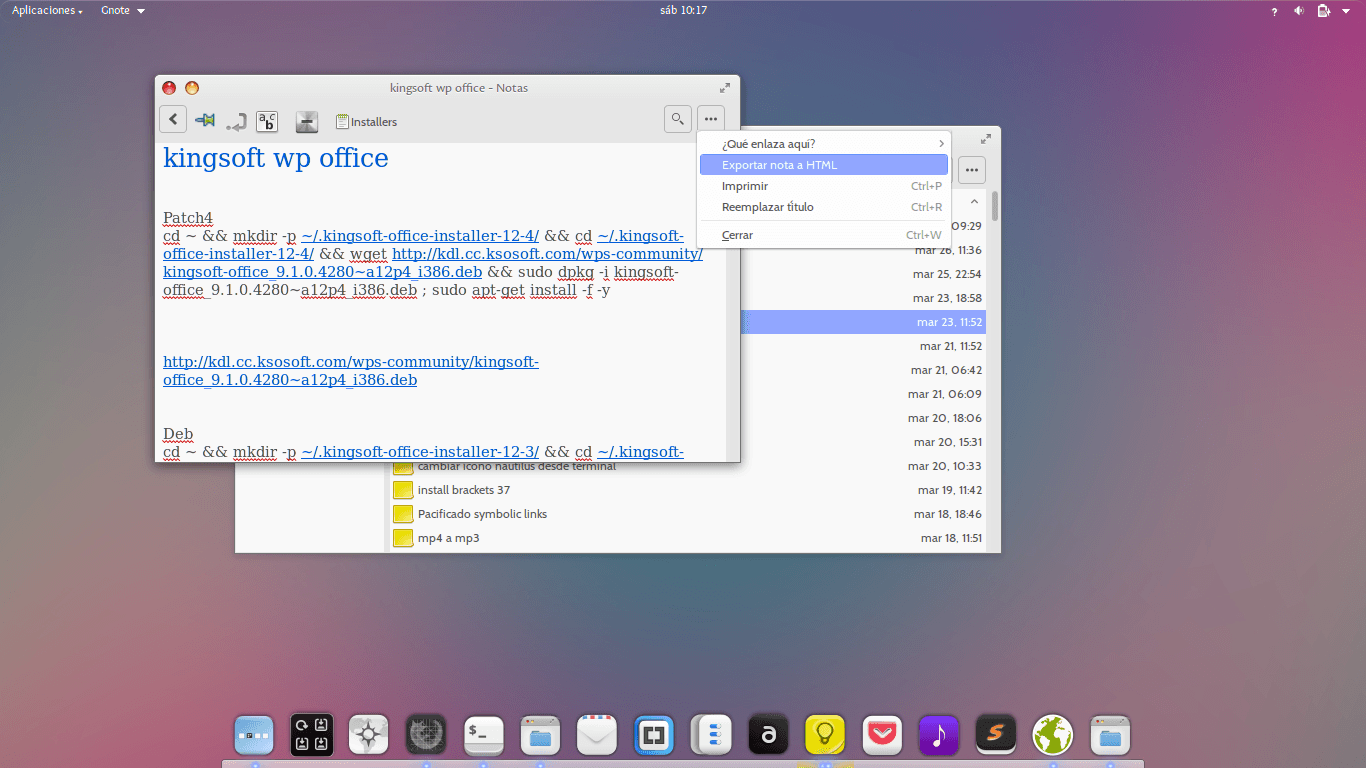Open the compass browser icon in dock
Screen dimensions: 1366x768
click(368, 735)
